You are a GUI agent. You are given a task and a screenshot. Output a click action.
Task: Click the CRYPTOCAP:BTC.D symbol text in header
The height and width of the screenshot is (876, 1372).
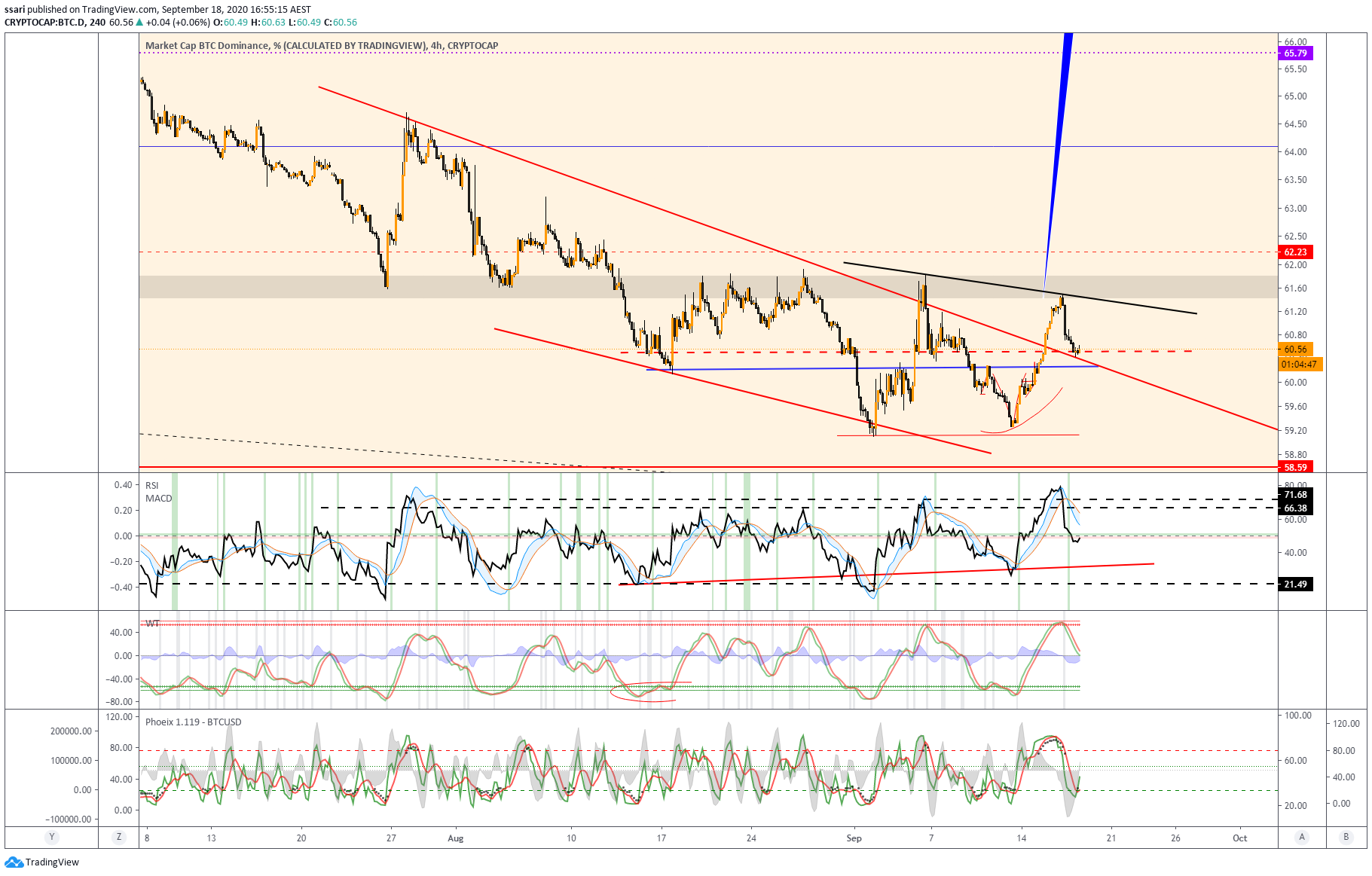[x=44, y=22]
